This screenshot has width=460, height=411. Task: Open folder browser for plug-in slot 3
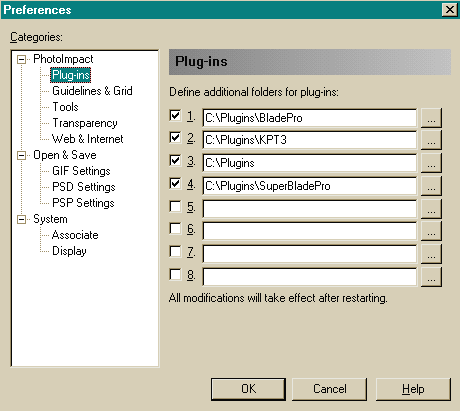pos(431,163)
